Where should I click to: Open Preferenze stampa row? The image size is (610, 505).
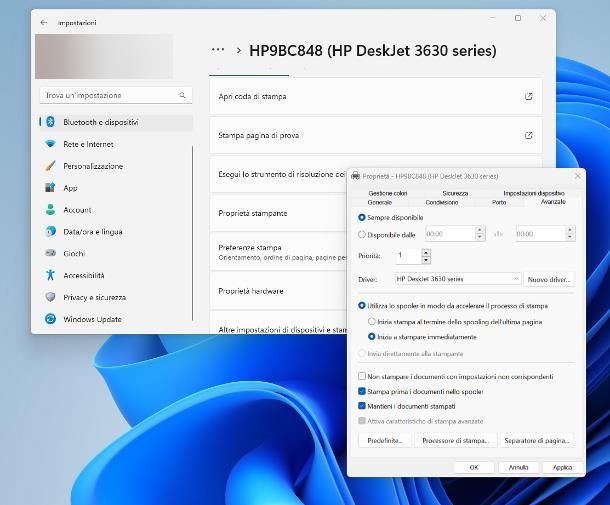(x=278, y=252)
